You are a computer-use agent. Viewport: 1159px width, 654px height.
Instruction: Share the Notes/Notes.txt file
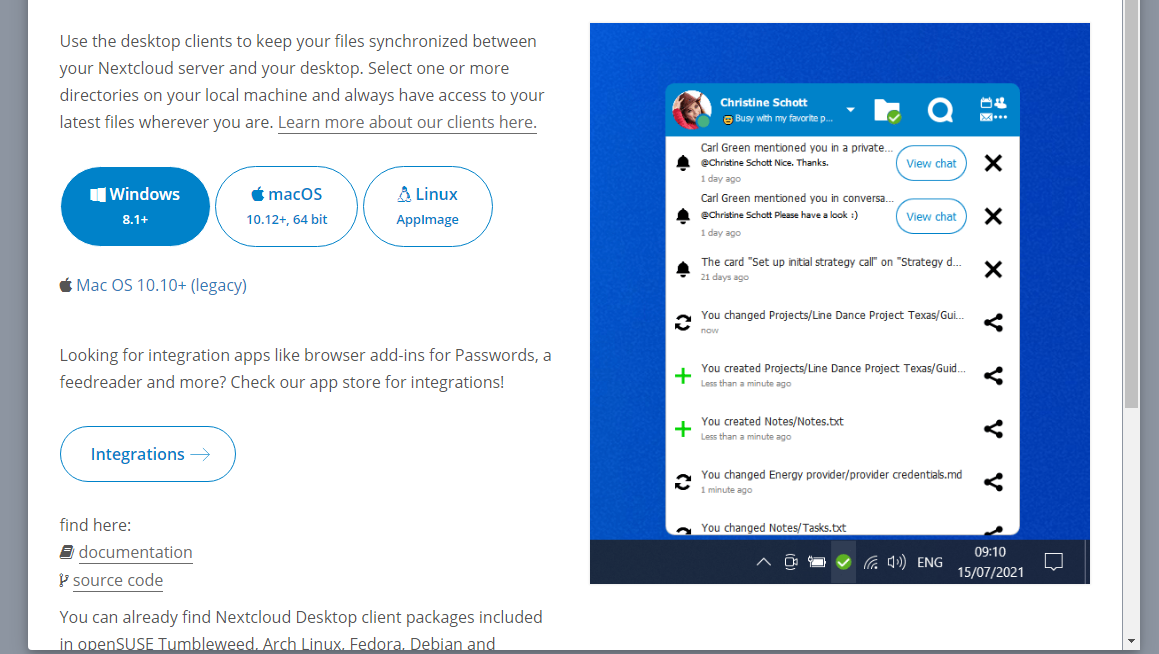[x=993, y=429]
